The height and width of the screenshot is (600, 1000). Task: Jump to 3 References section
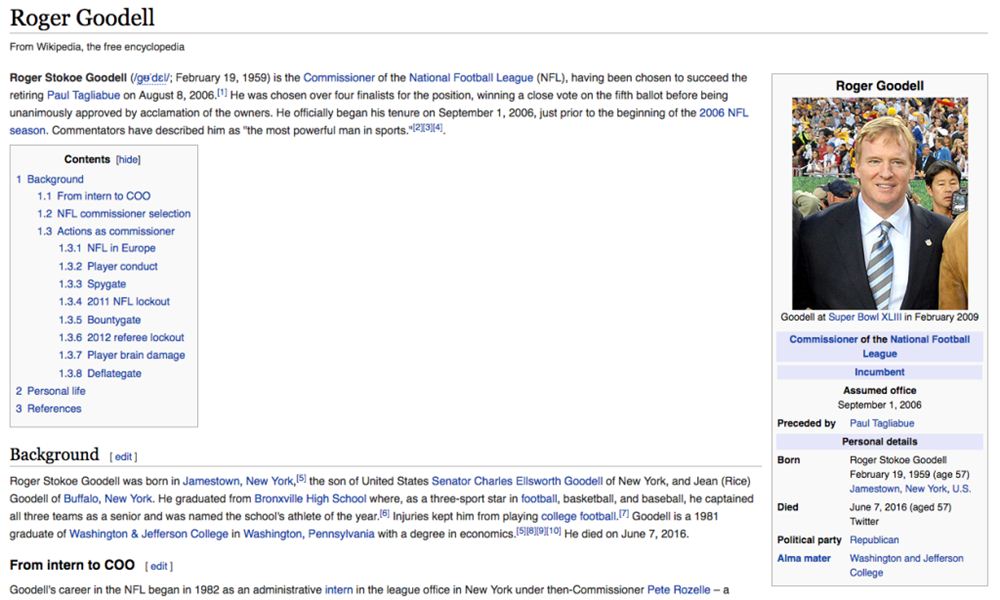[x=48, y=409]
